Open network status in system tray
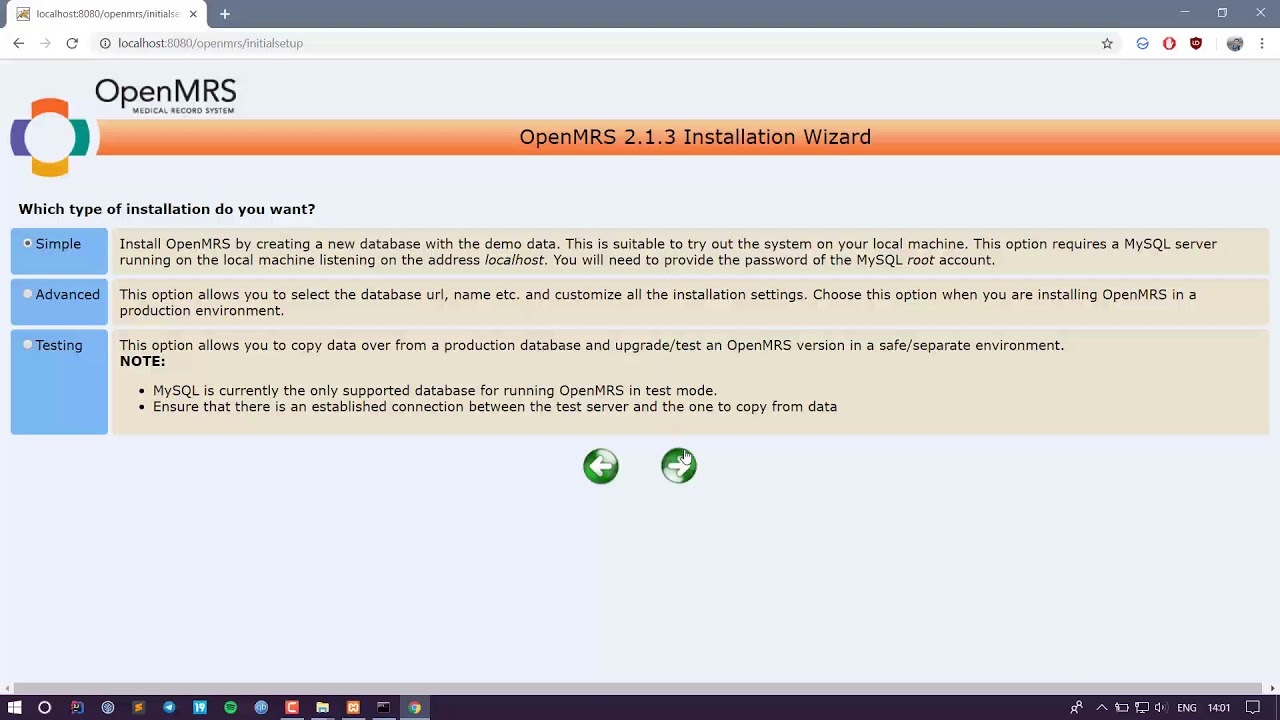 [1141, 708]
